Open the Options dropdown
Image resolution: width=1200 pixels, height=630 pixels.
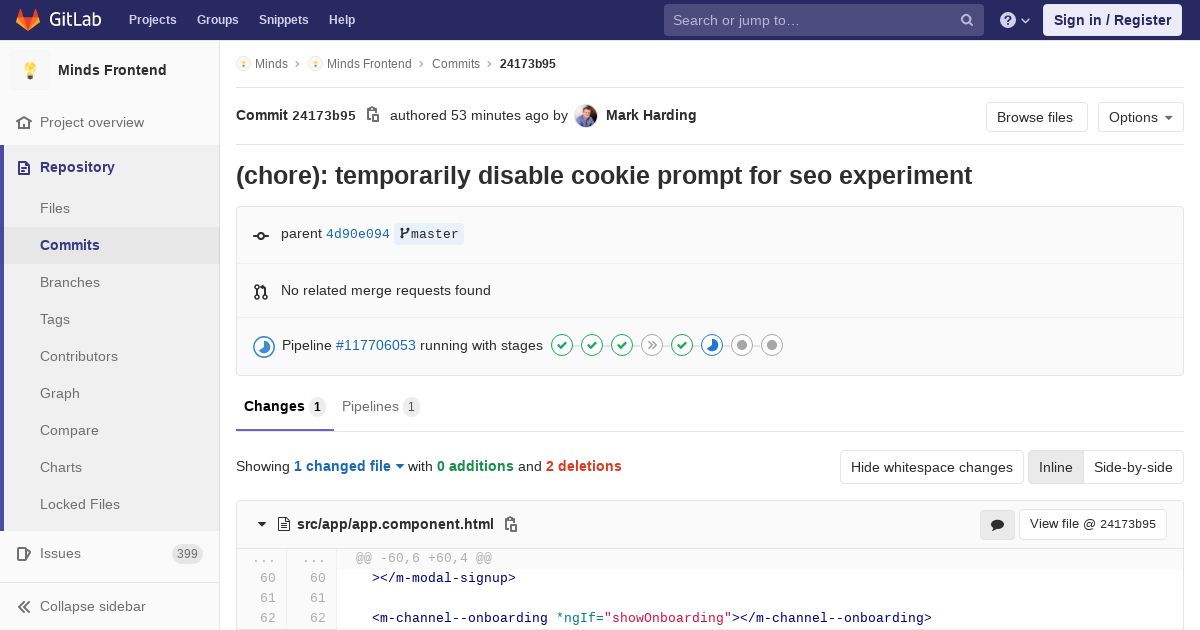[x=1140, y=117]
